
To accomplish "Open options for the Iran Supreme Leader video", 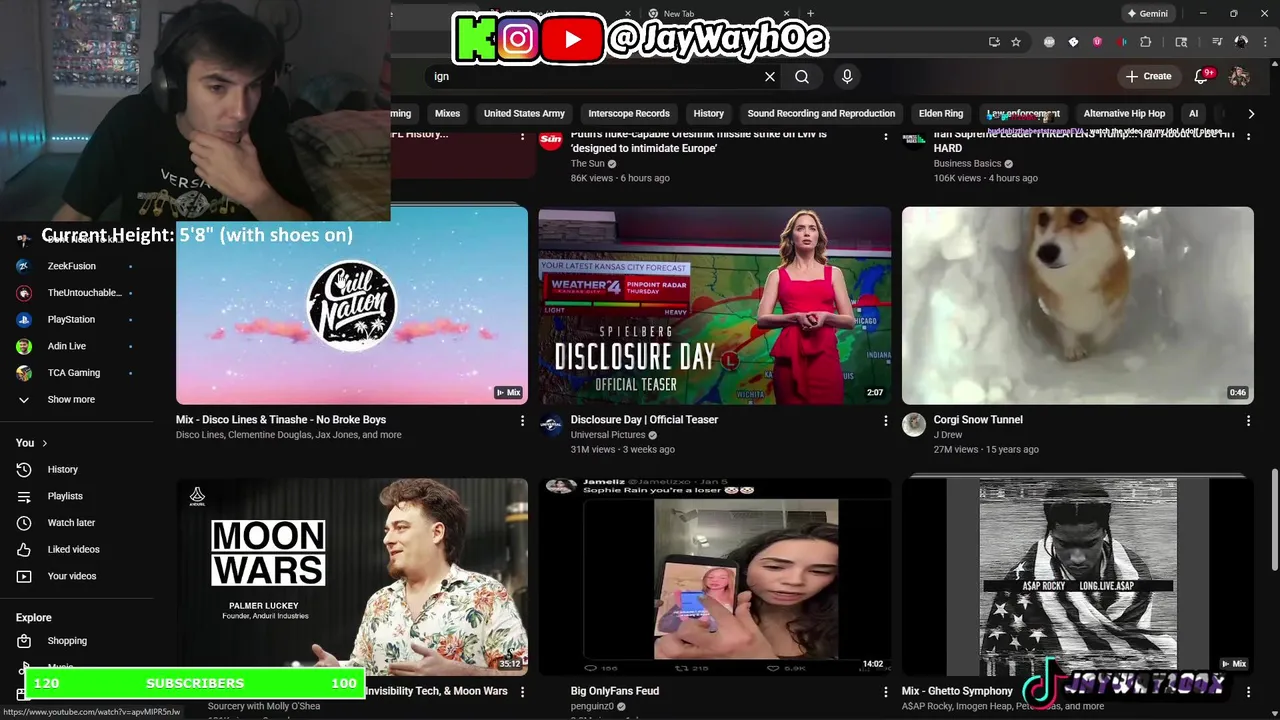I will pyautogui.click(x=1248, y=139).
